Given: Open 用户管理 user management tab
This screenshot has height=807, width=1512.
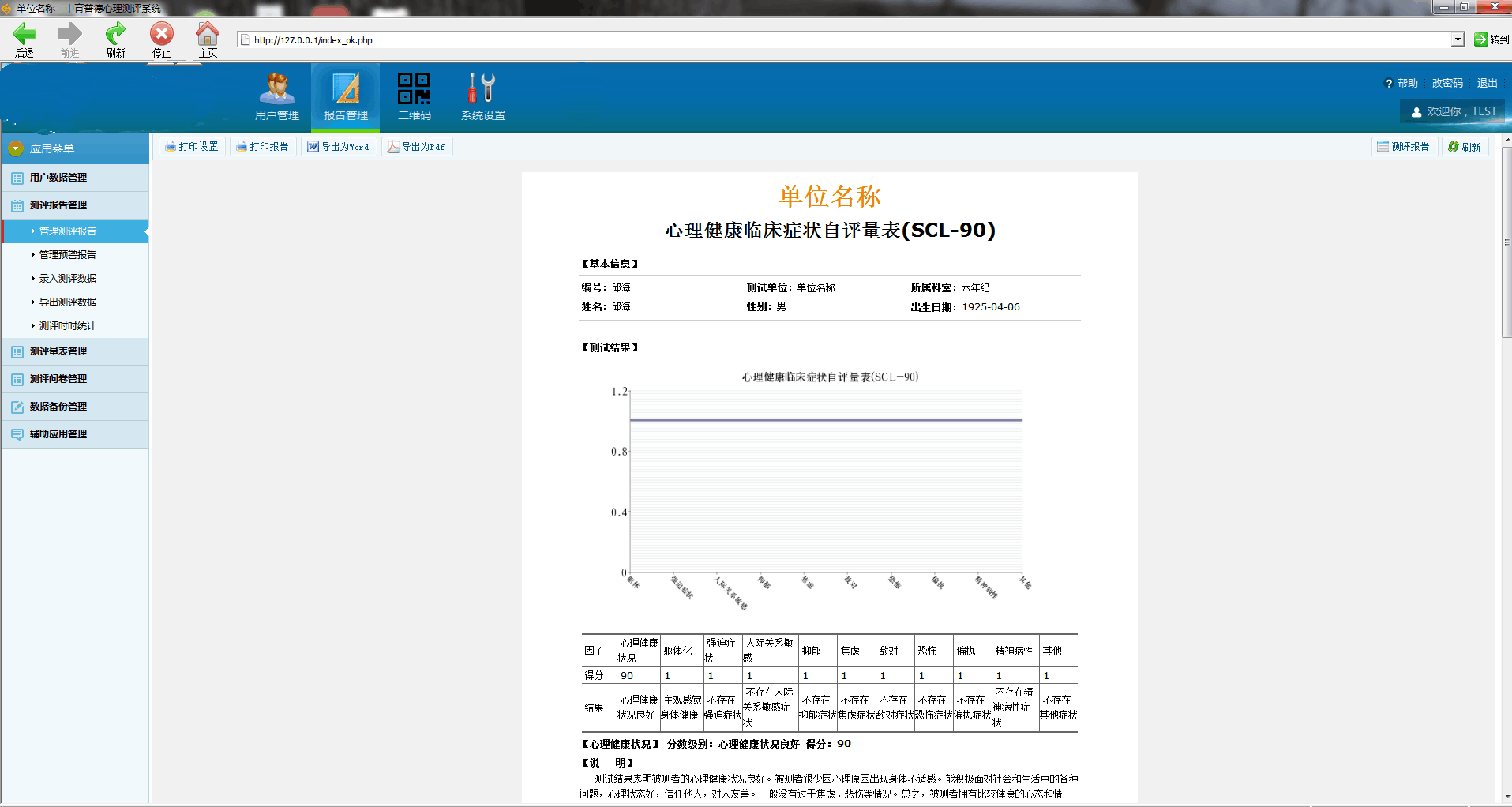Looking at the screenshot, I should point(277,97).
